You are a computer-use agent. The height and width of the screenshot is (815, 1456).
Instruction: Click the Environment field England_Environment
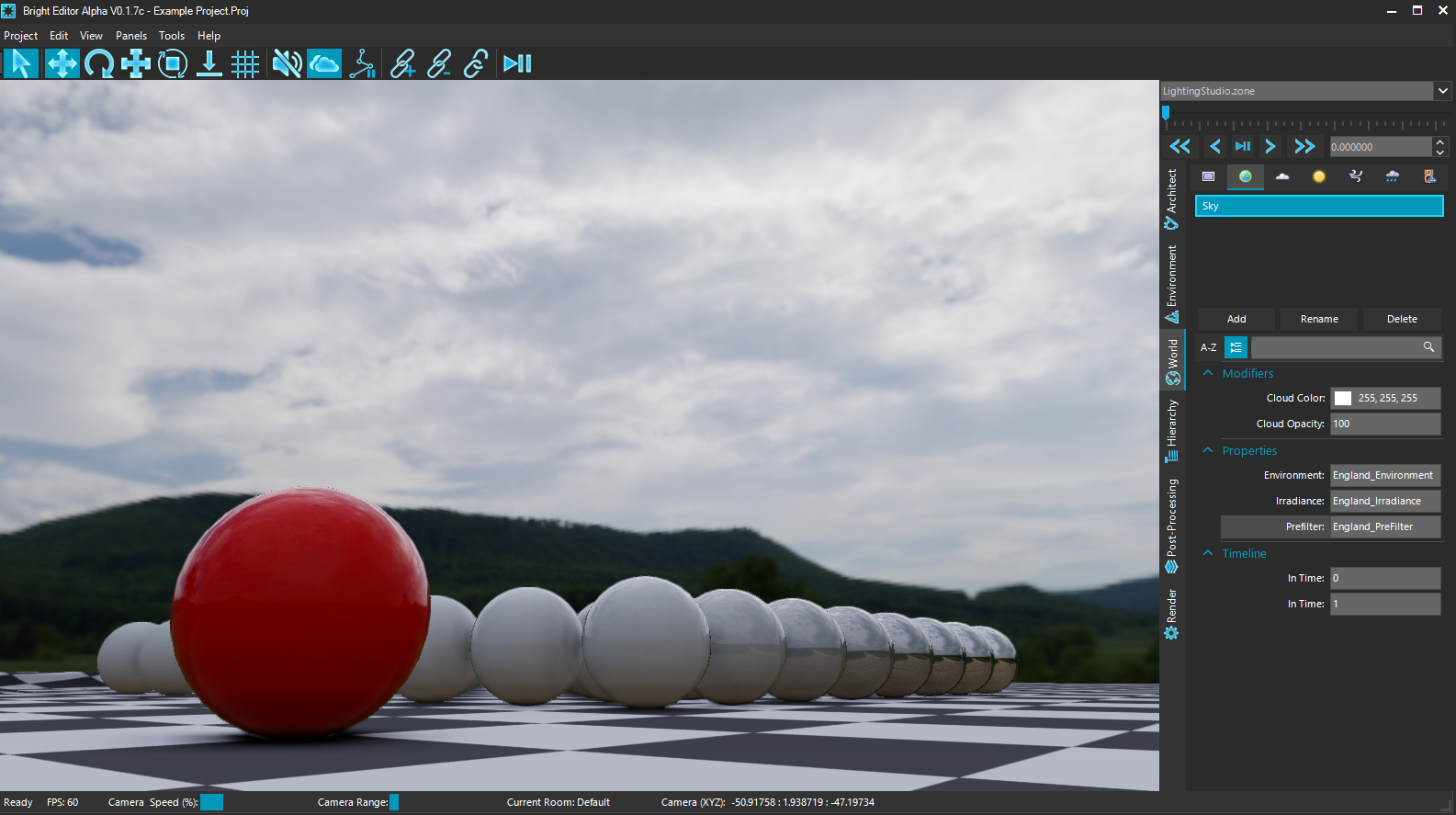(1385, 475)
